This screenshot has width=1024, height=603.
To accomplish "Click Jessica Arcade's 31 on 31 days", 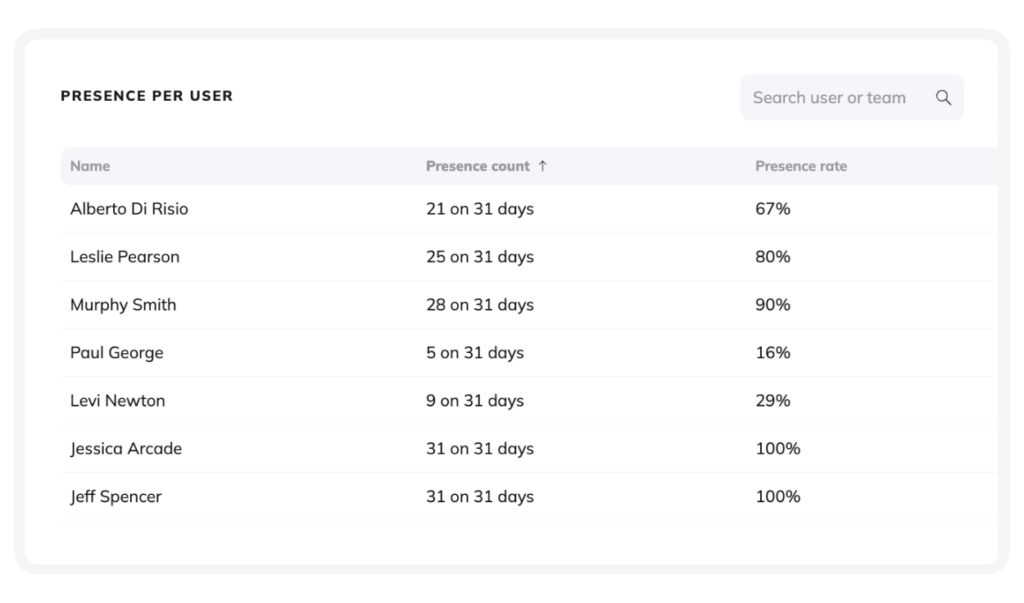I will [480, 449].
